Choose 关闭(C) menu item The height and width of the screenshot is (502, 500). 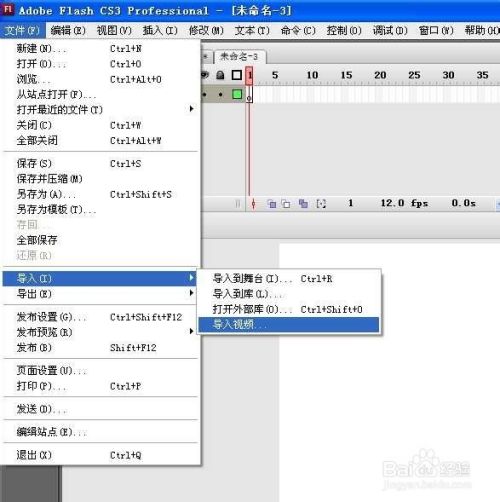pos(100,125)
